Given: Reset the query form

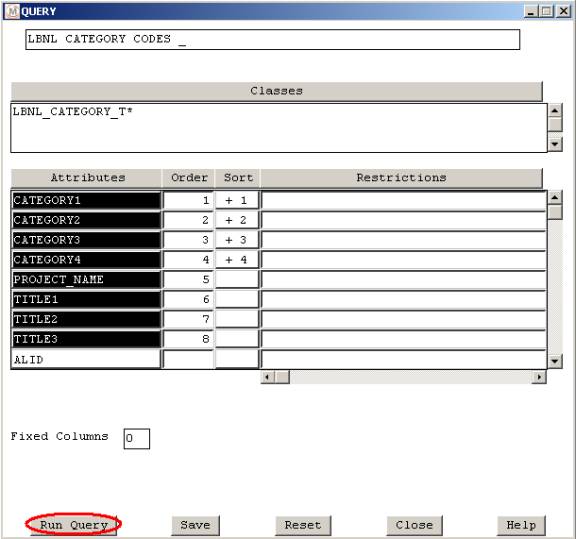Looking at the screenshot, I should coord(303,525).
